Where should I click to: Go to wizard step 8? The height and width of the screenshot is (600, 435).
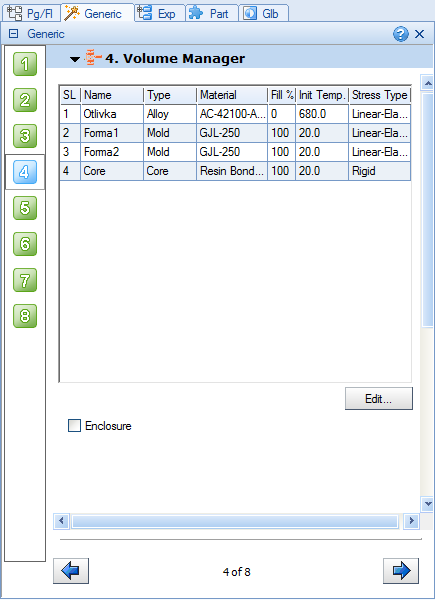(25, 316)
